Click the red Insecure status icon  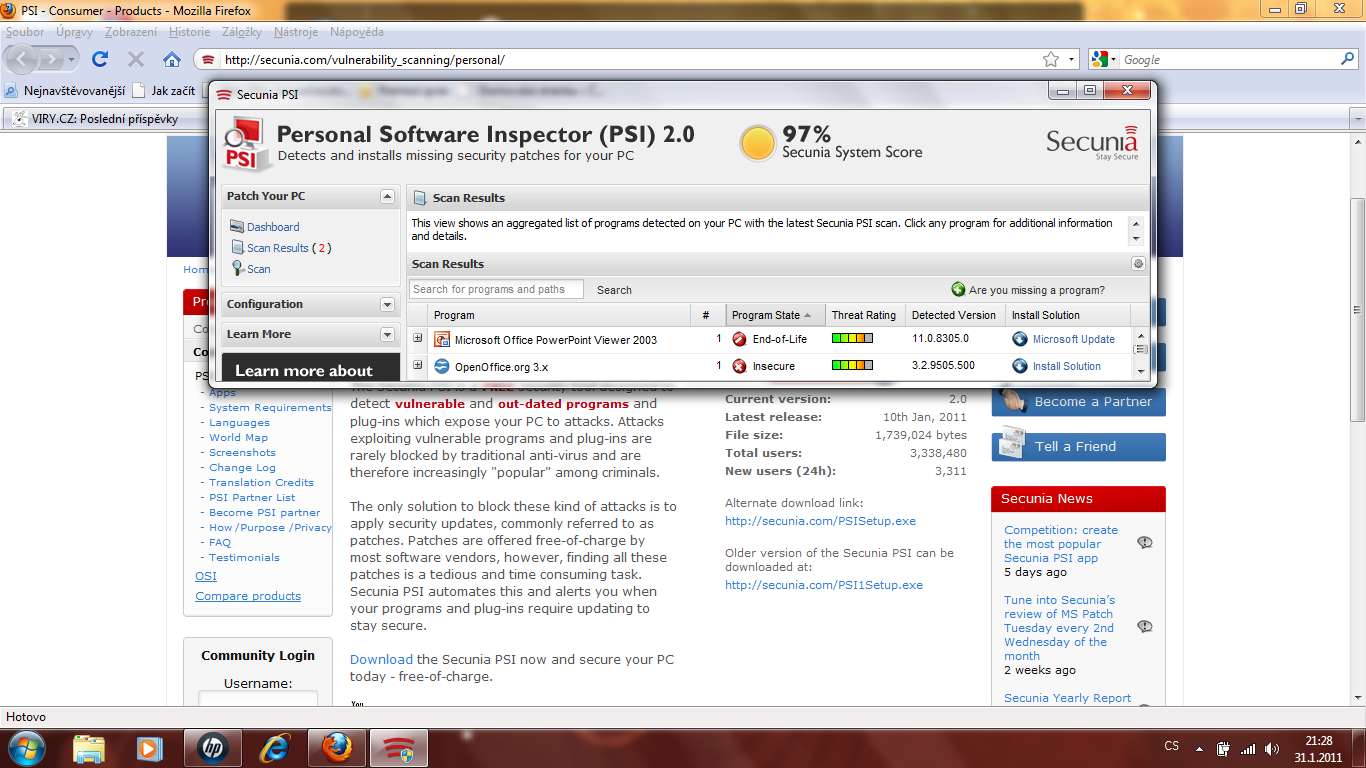tap(740, 366)
